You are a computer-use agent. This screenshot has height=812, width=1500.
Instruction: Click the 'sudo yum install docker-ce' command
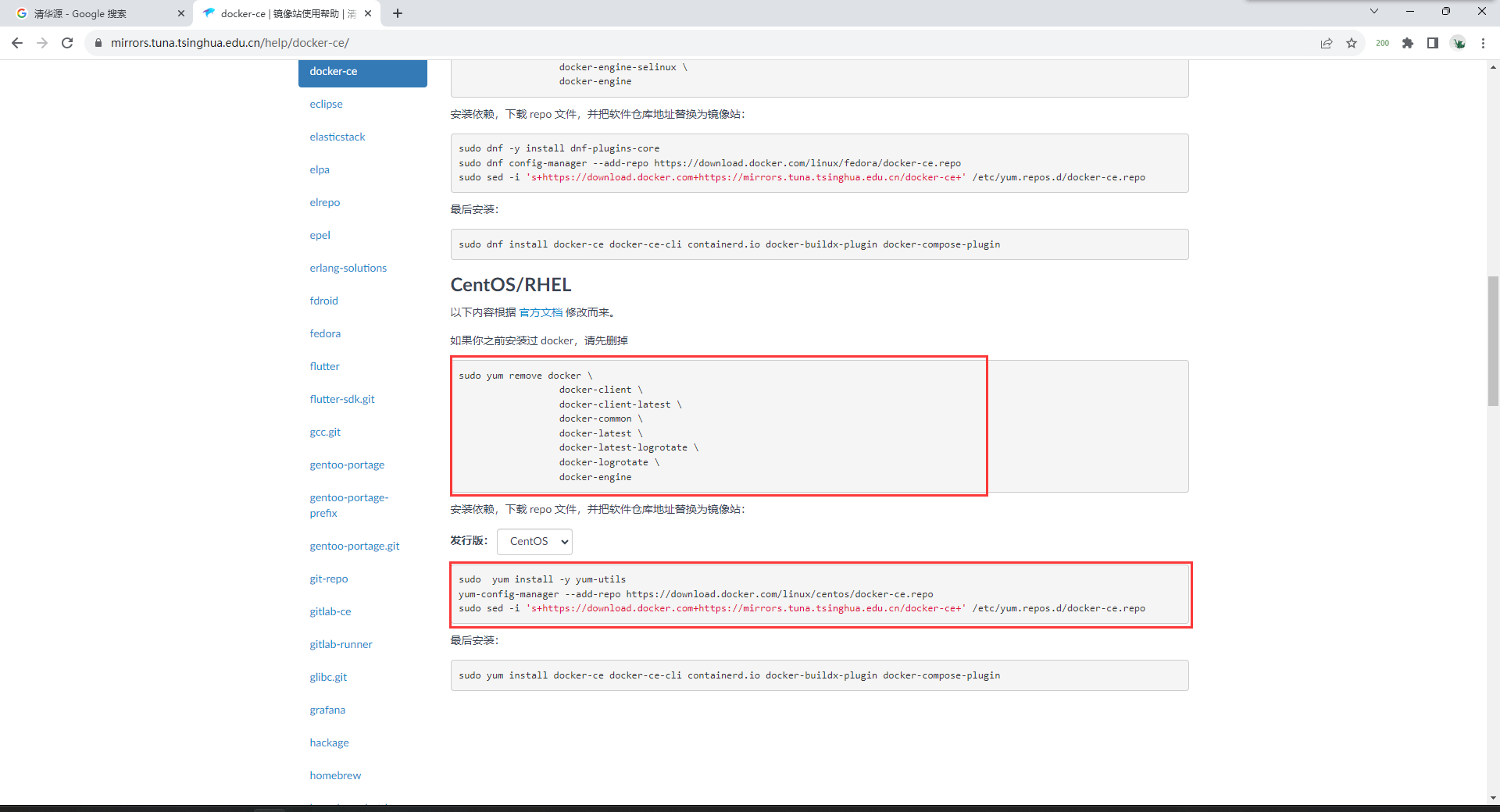(x=729, y=675)
